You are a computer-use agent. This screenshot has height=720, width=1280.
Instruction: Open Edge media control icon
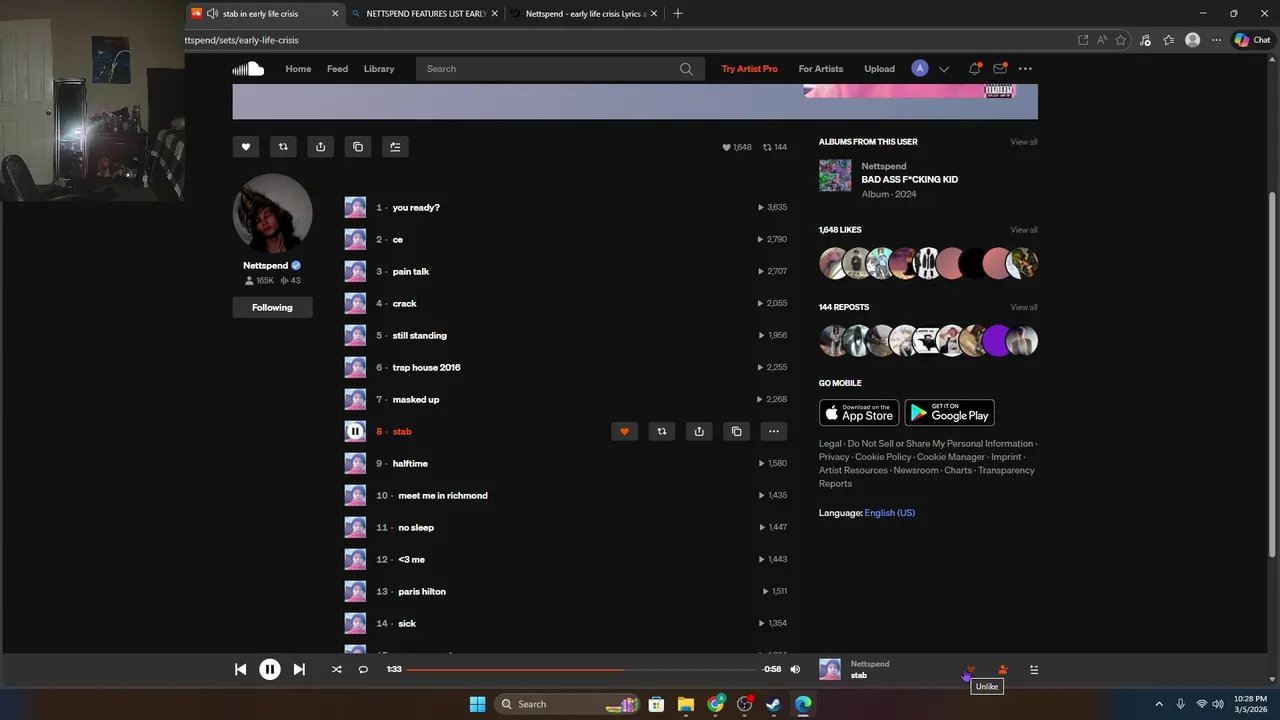[x=1146, y=40]
